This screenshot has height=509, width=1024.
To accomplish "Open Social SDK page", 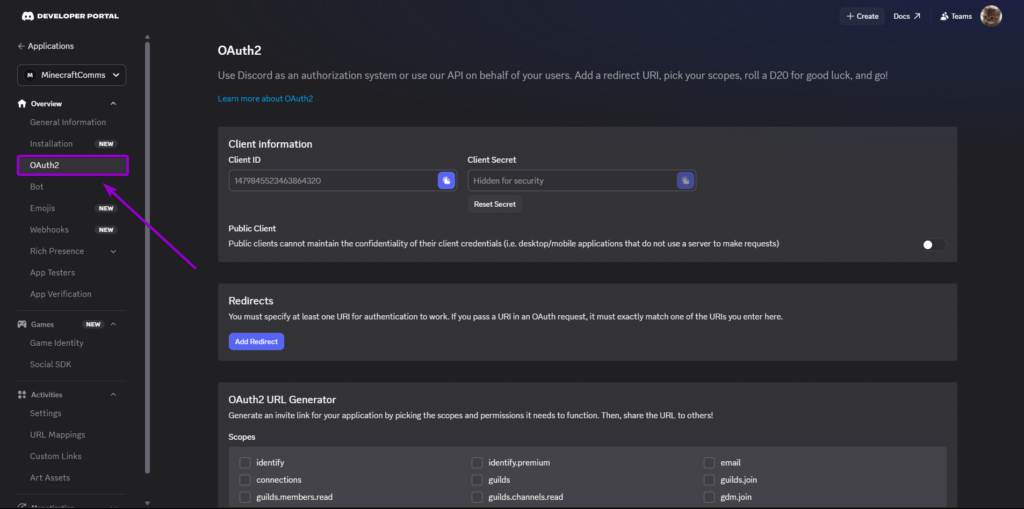I will (50, 365).
